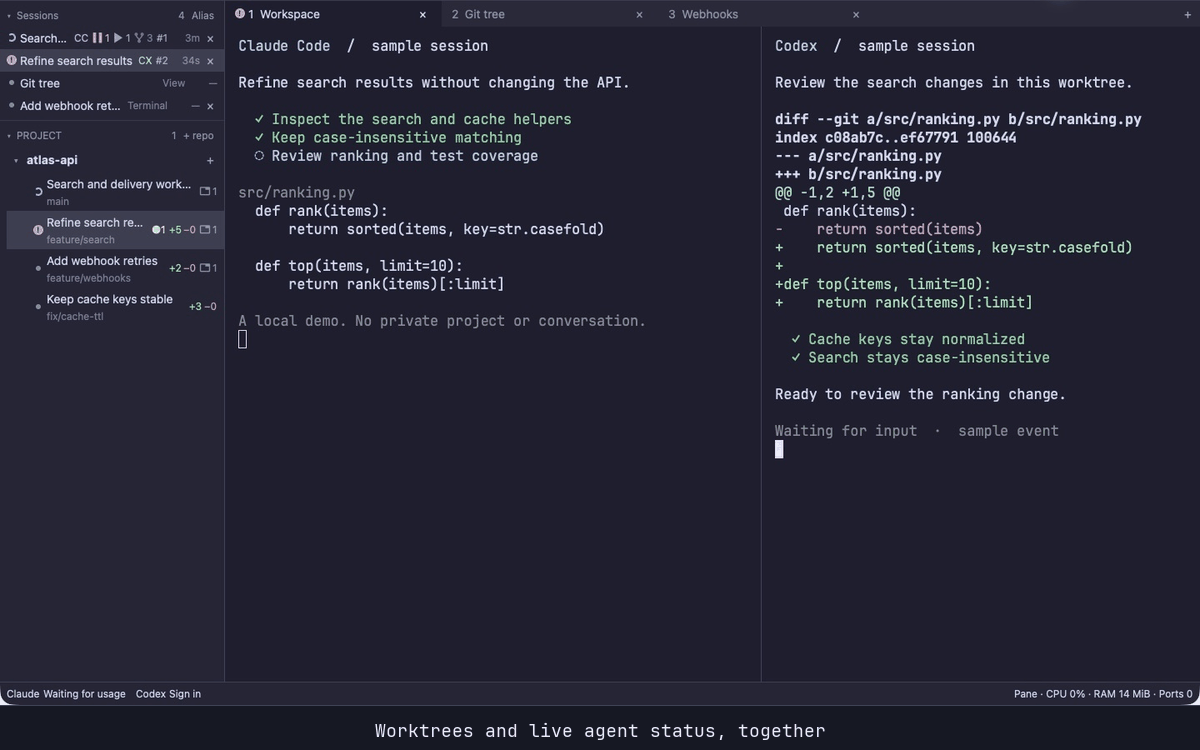Click the View label on Git tree row
This screenshot has width=1200, height=750.
coord(174,83)
